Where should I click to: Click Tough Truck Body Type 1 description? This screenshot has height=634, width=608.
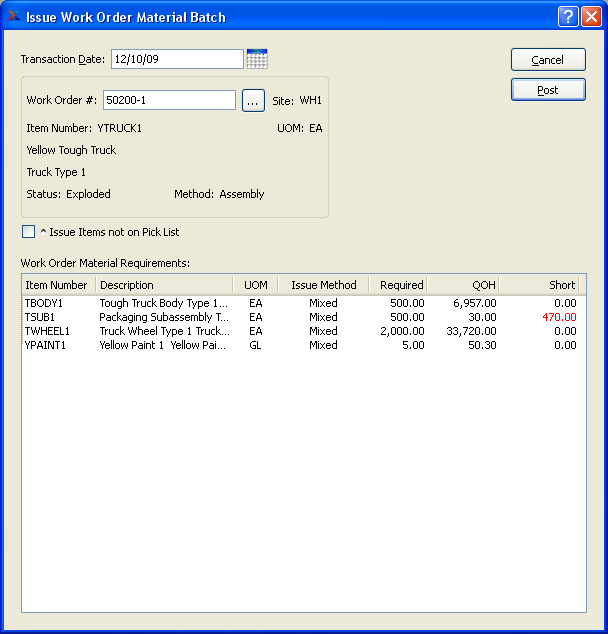pos(164,303)
